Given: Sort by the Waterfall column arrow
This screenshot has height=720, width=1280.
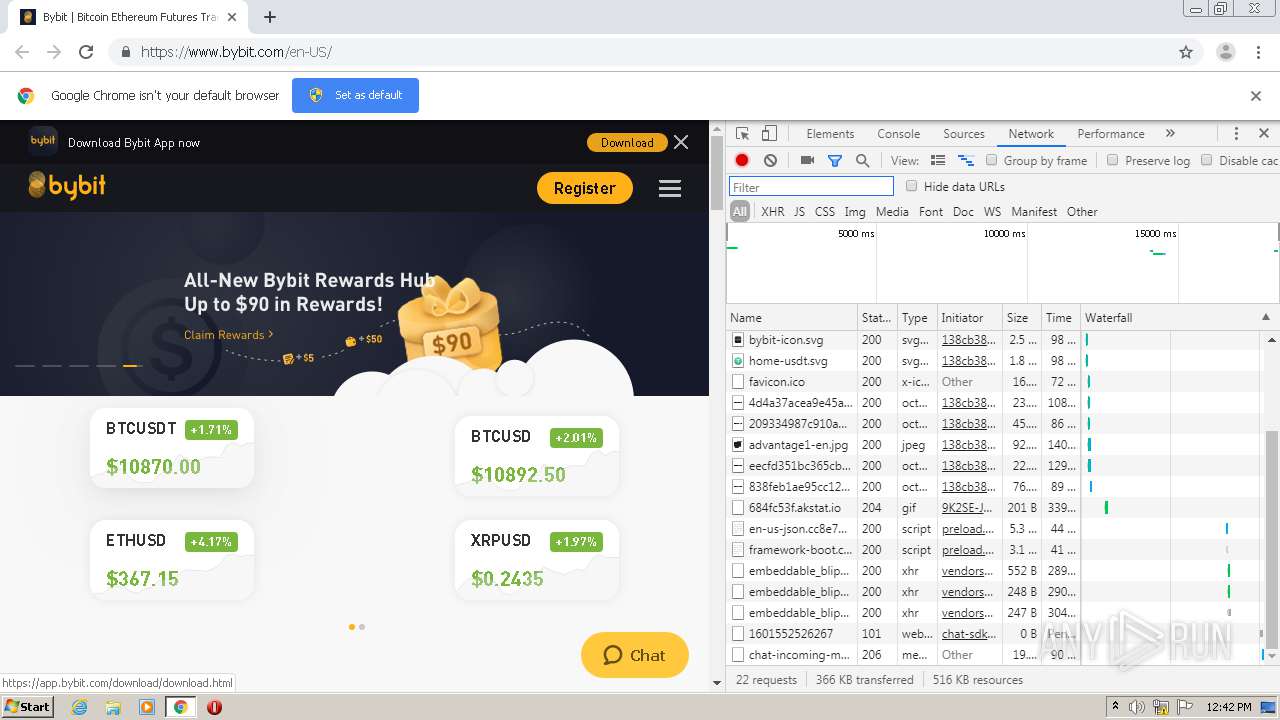Looking at the screenshot, I should click(x=1265, y=317).
